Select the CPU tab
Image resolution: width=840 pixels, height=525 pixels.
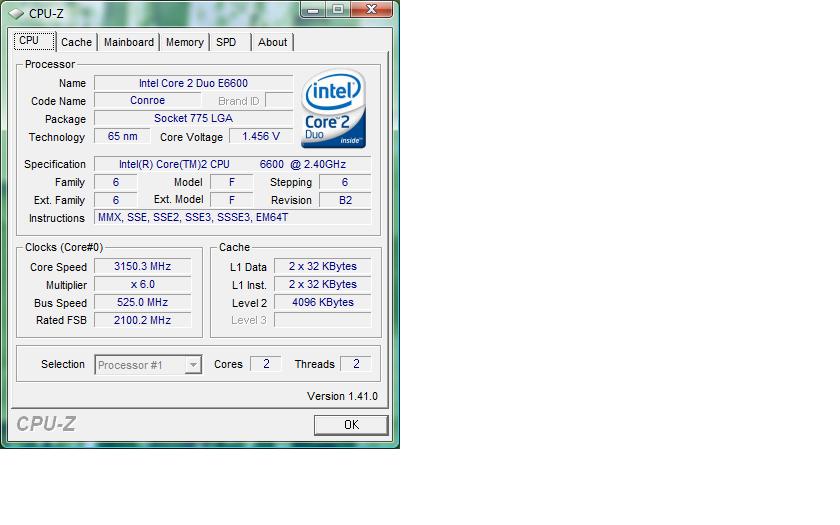(34, 41)
